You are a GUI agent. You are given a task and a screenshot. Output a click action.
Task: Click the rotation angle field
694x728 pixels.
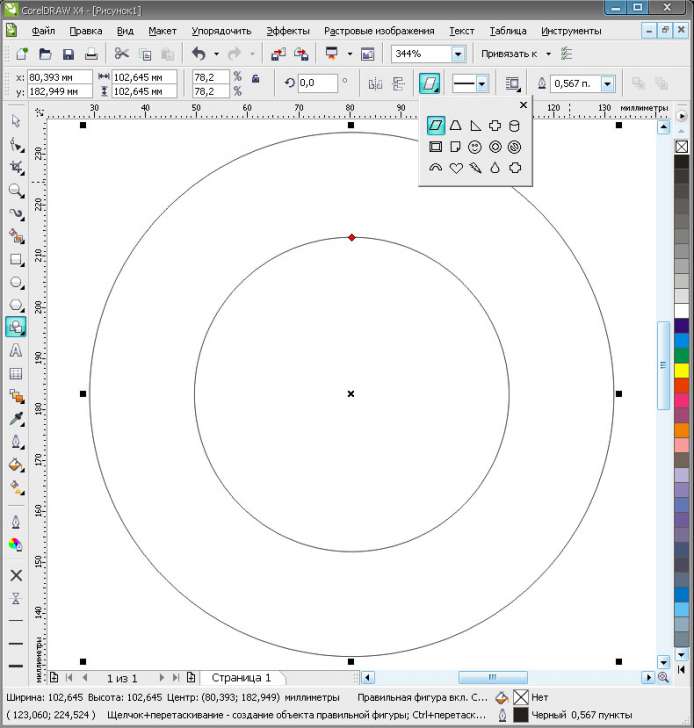click(318, 83)
